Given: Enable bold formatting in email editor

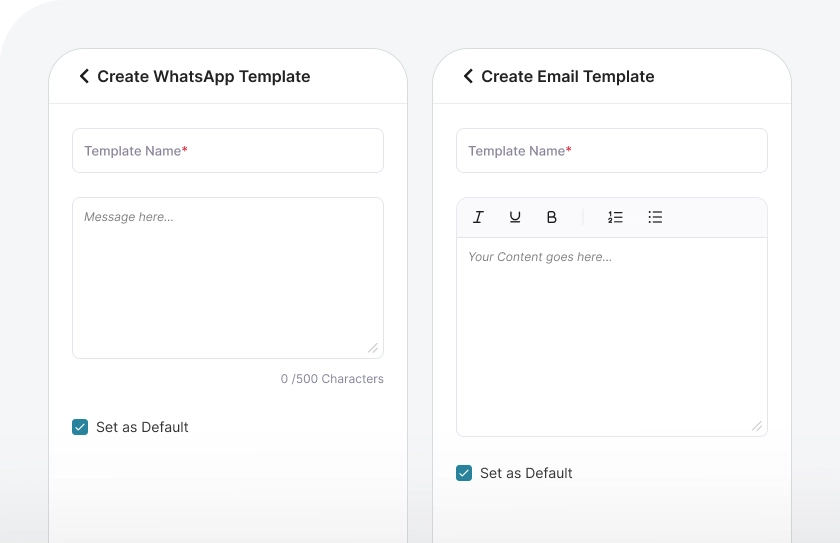Looking at the screenshot, I should tap(551, 217).
